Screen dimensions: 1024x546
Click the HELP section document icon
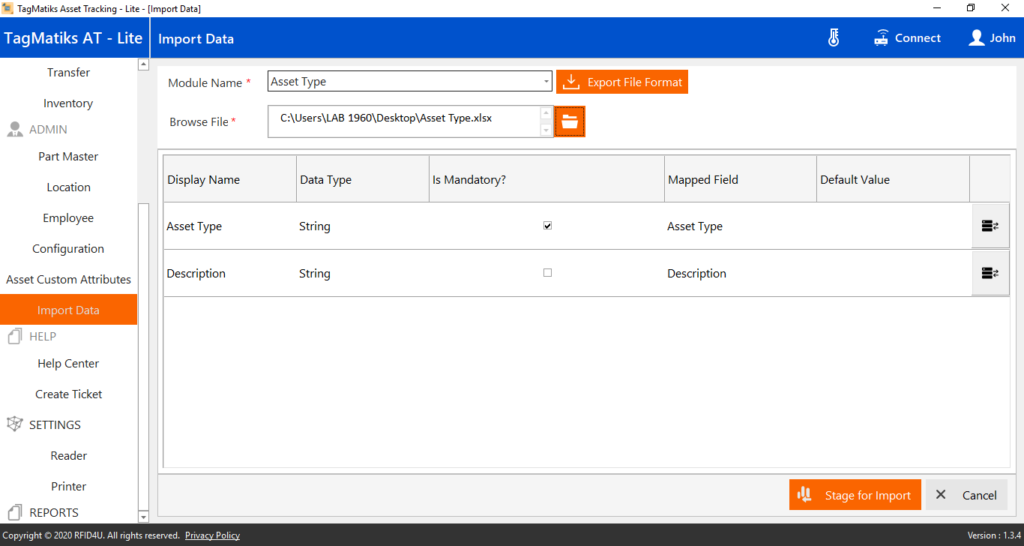[x=14, y=336]
